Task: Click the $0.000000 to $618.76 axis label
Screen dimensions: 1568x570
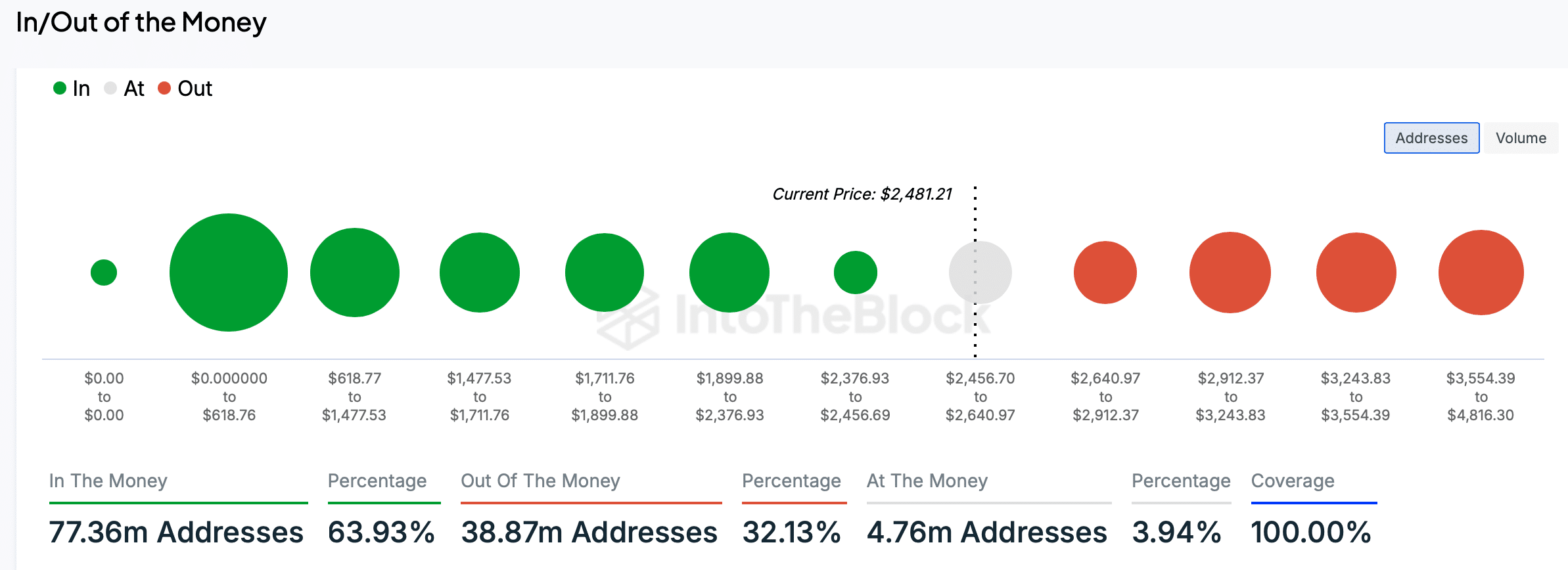Action: tap(229, 397)
